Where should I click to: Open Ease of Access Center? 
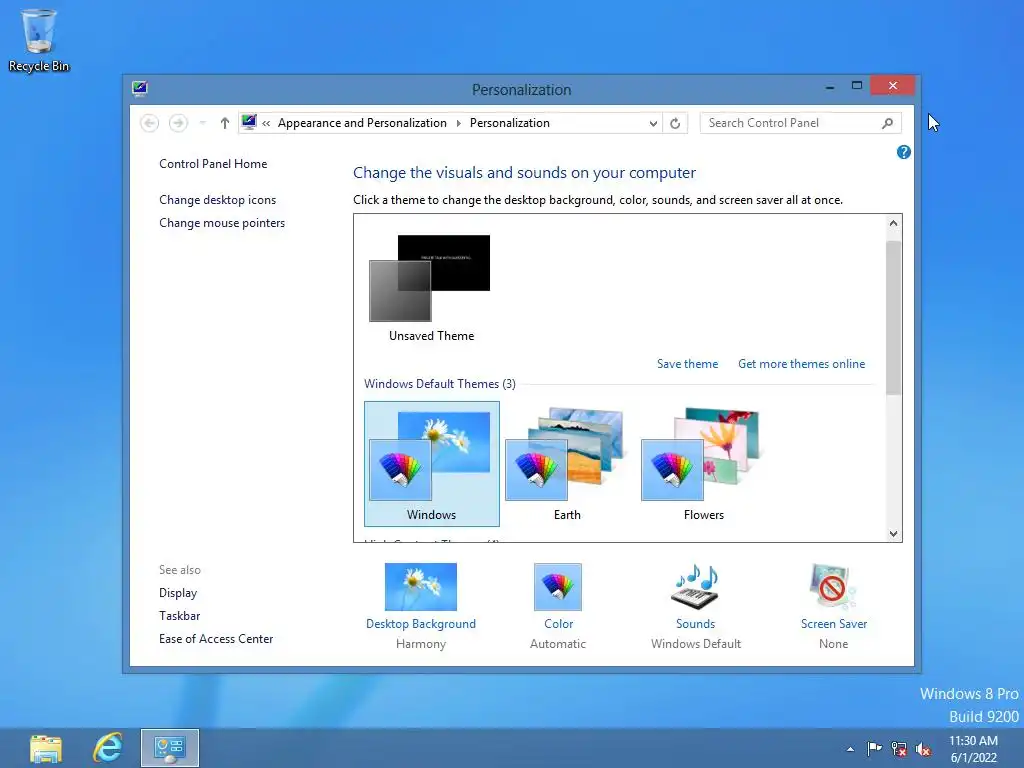216,639
